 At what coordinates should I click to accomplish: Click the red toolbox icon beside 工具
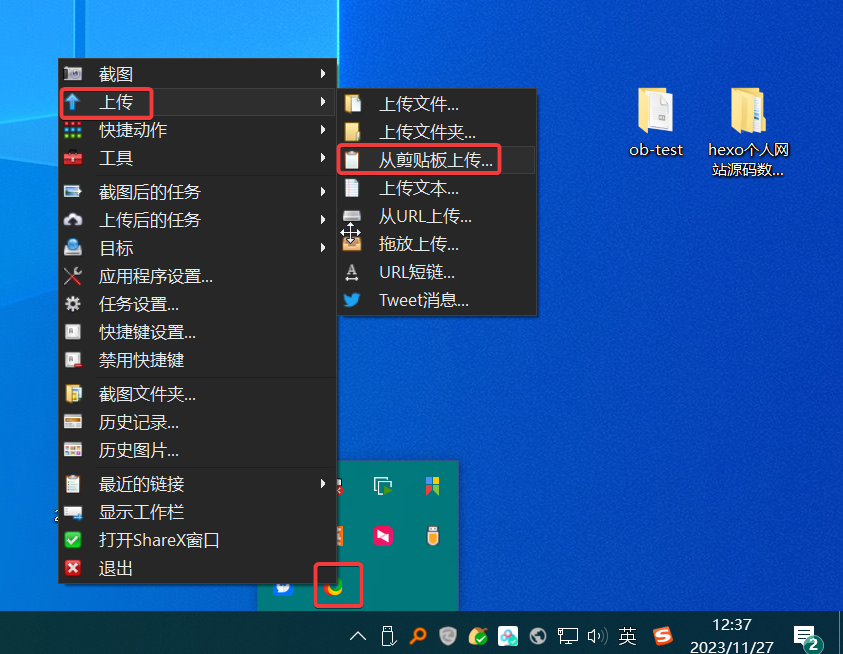pyautogui.click(x=73, y=158)
